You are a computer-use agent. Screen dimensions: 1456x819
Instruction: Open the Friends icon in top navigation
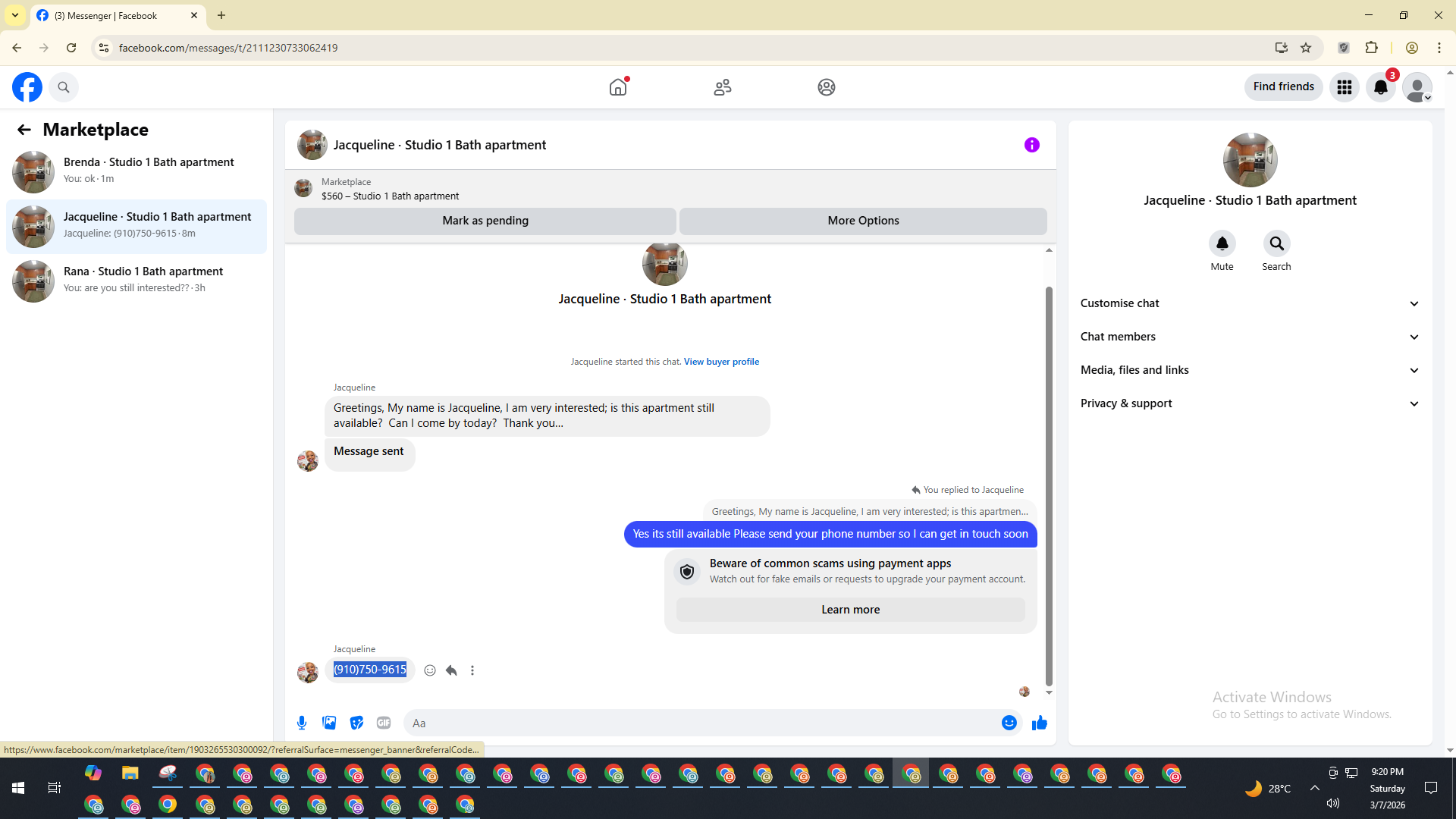(x=723, y=87)
